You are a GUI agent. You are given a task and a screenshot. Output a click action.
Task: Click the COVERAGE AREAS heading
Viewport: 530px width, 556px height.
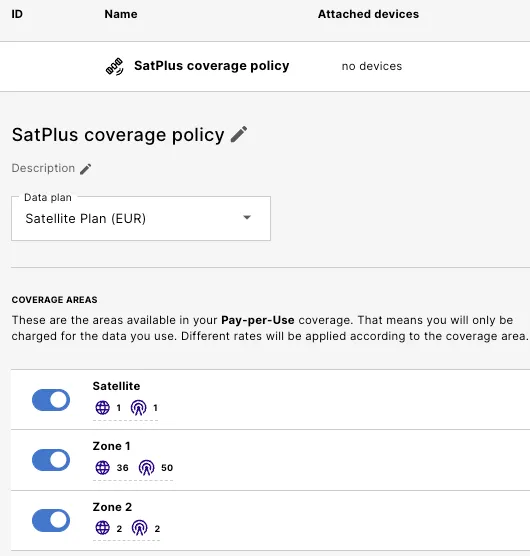tap(55, 300)
